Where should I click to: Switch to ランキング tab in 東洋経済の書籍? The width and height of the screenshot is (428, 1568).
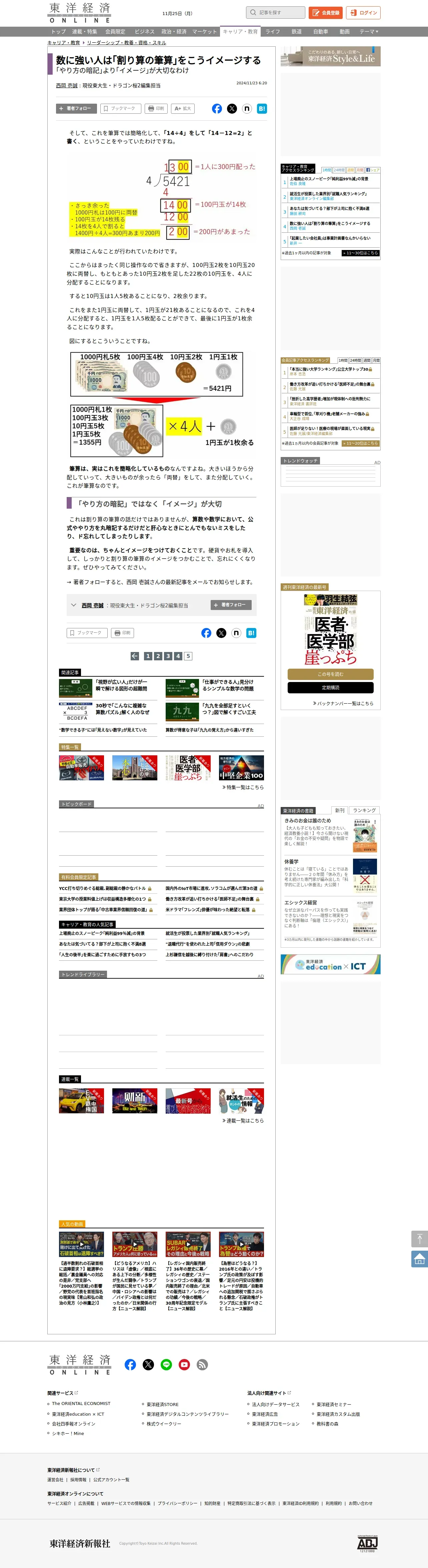click(364, 810)
